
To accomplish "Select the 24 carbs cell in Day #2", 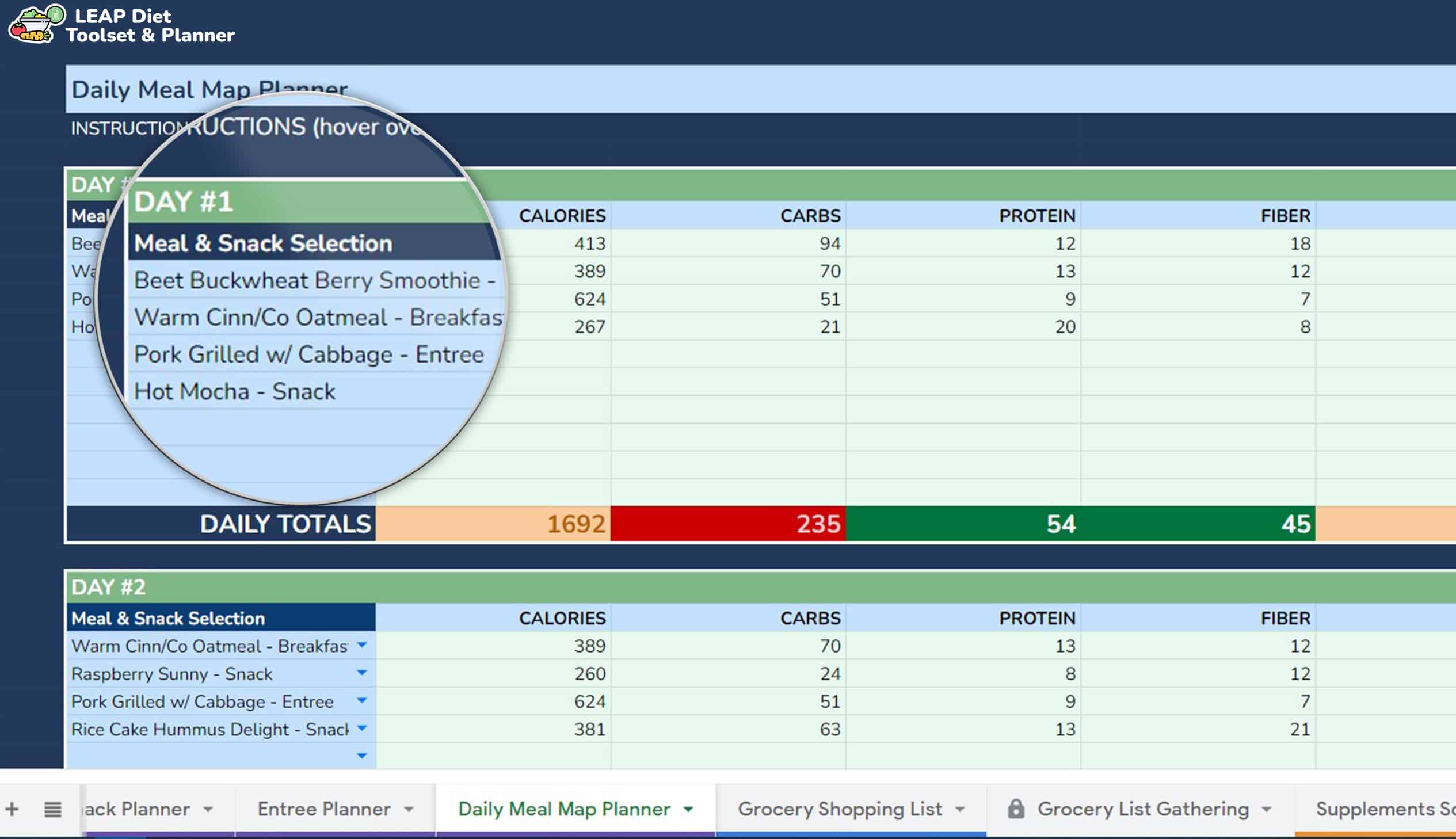I will coord(729,673).
